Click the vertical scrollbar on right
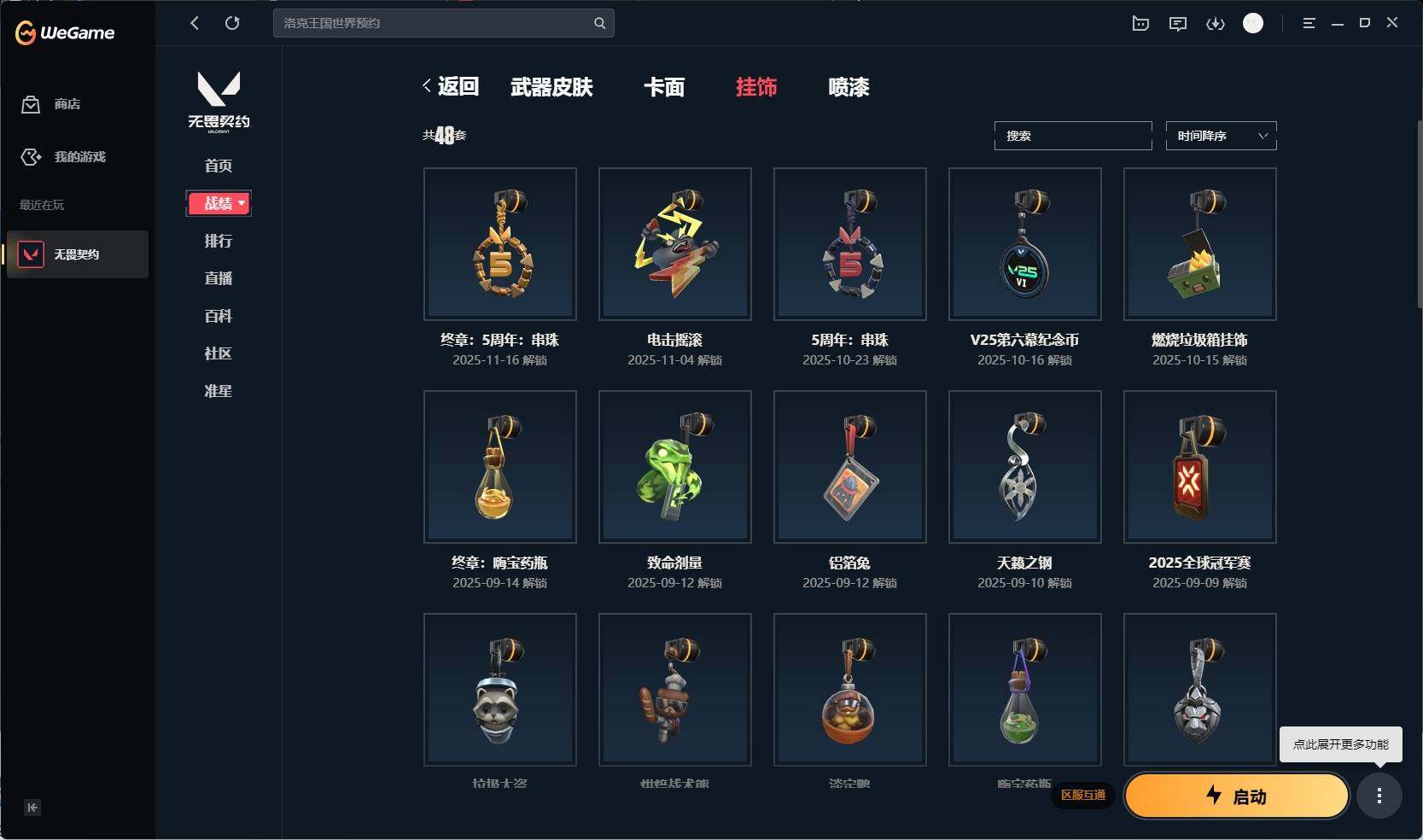This screenshot has width=1423, height=840. (x=1419, y=213)
